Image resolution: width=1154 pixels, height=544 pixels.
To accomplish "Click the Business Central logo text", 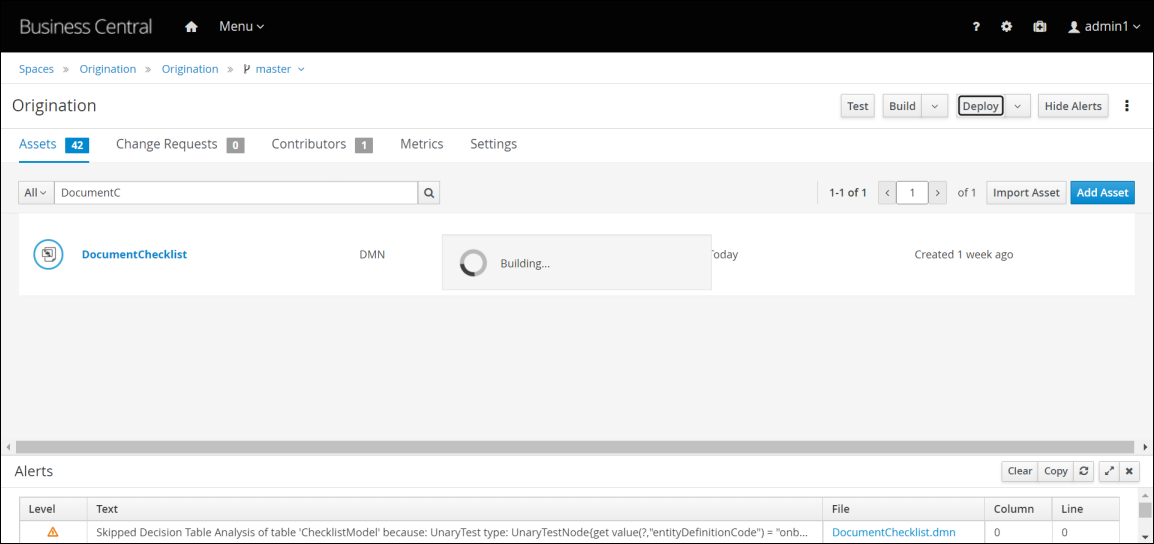I will point(85,27).
